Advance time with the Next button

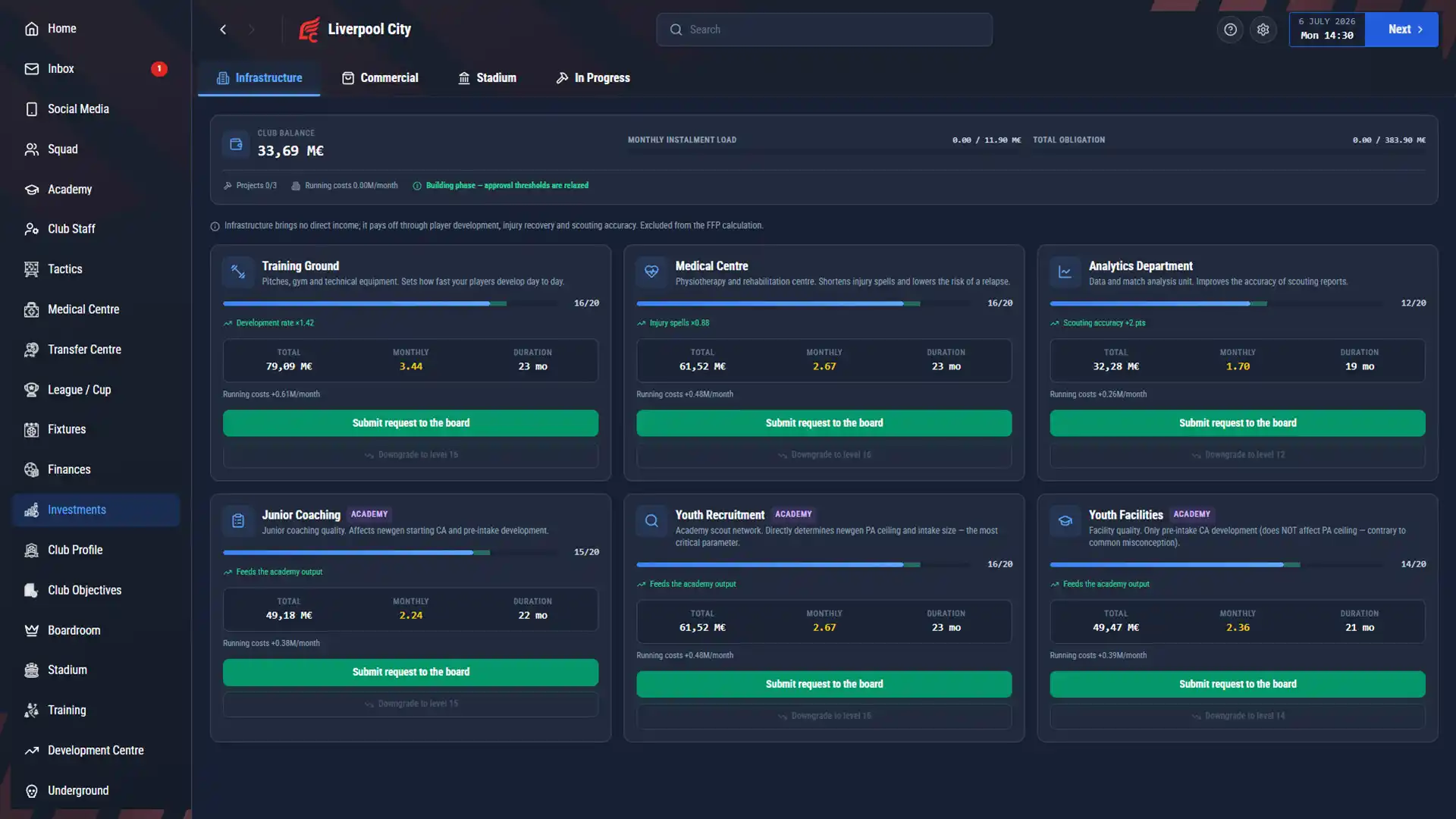point(1401,30)
